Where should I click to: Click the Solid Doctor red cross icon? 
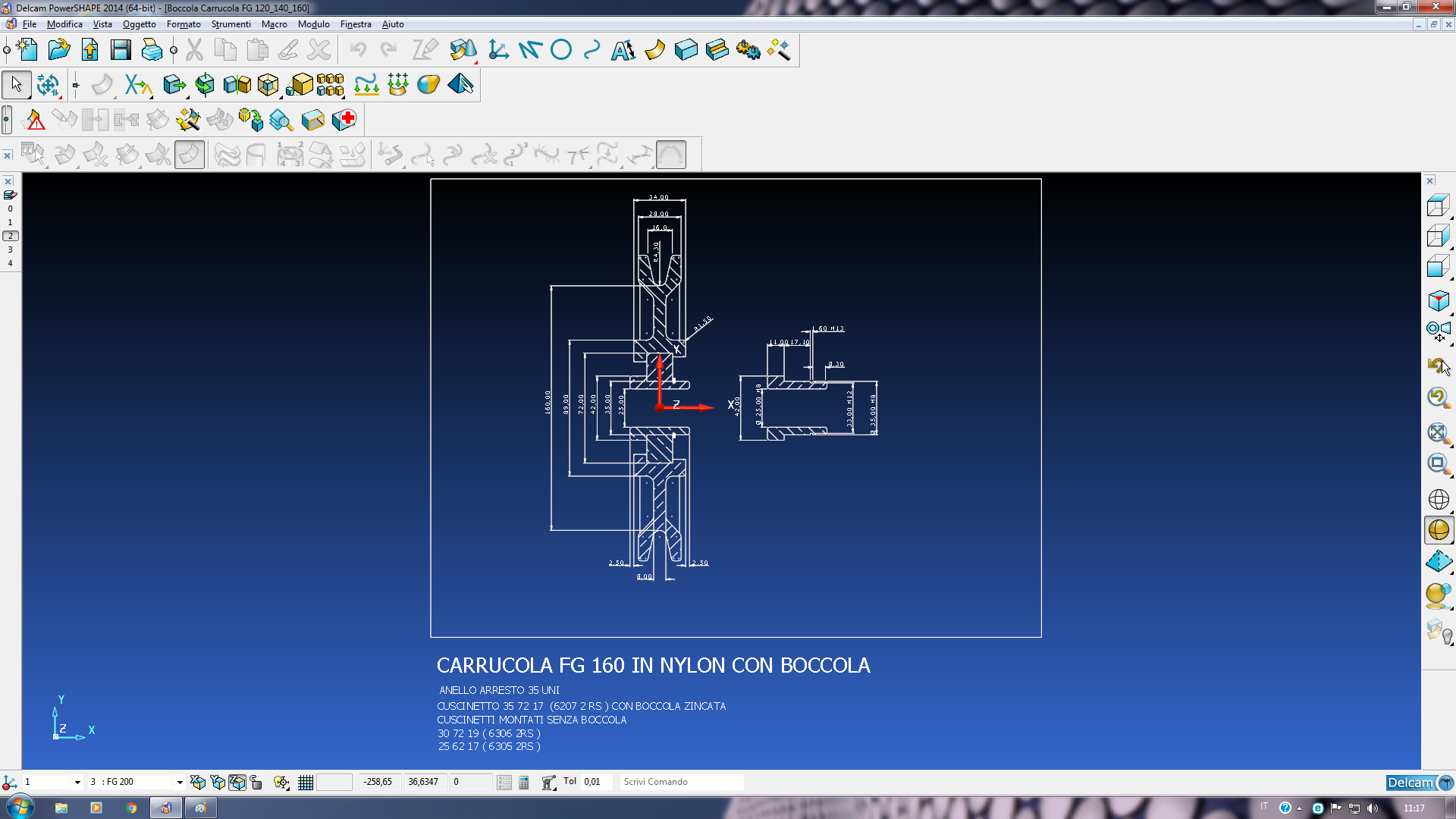click(345, 120)
